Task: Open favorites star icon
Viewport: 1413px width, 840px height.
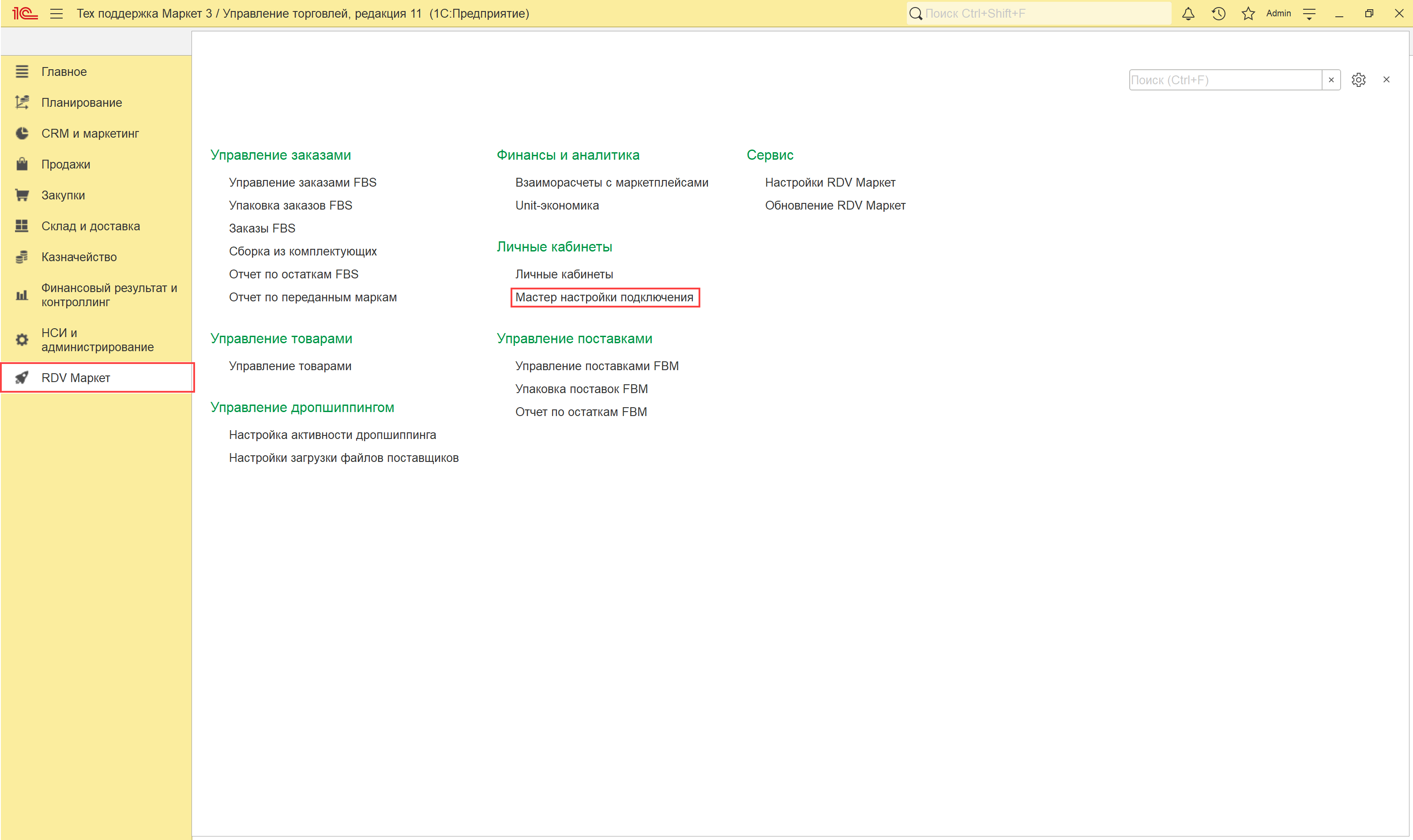Action: tap(1248, 14)
